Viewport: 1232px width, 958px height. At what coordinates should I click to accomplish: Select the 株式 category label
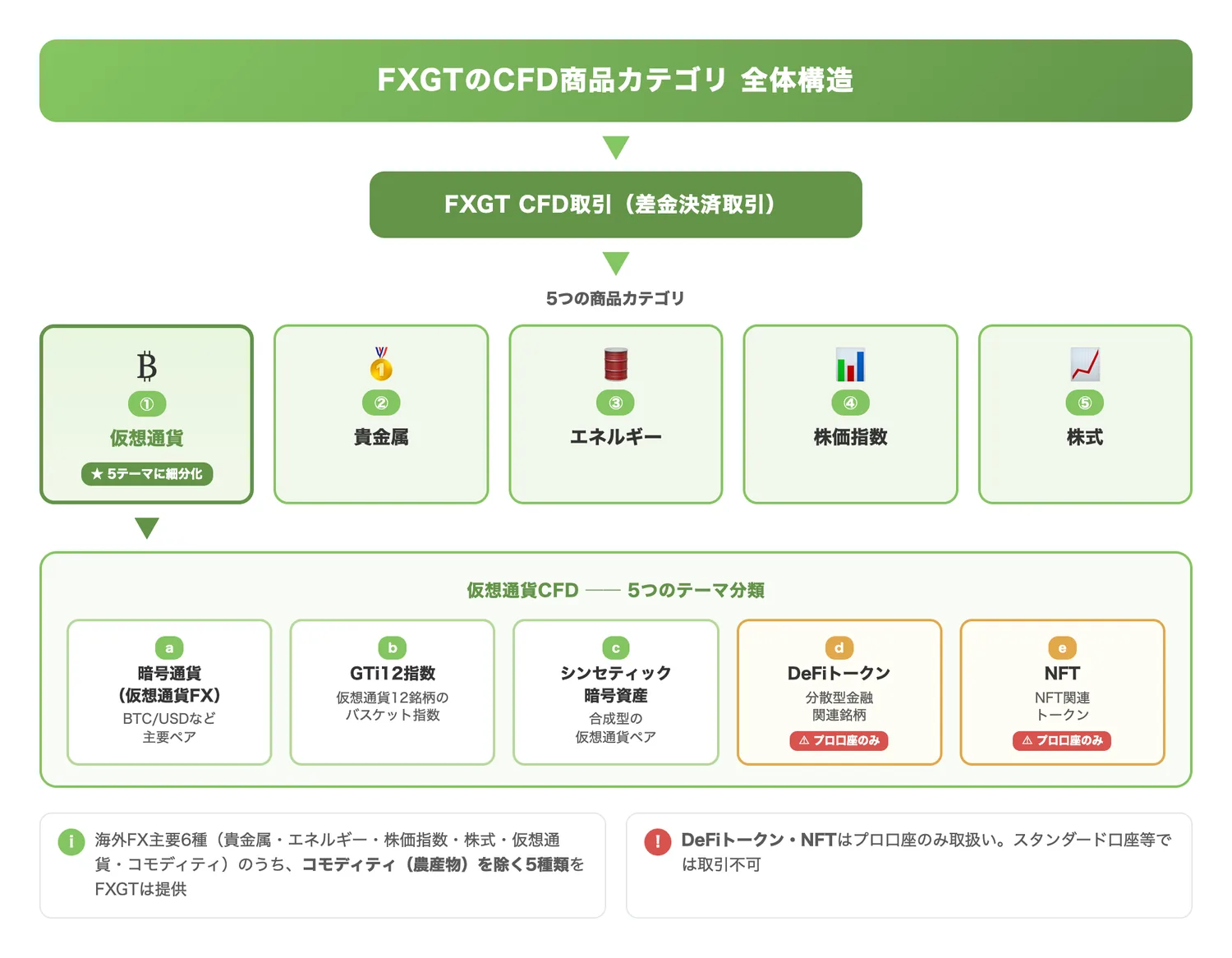point(1085,437)
